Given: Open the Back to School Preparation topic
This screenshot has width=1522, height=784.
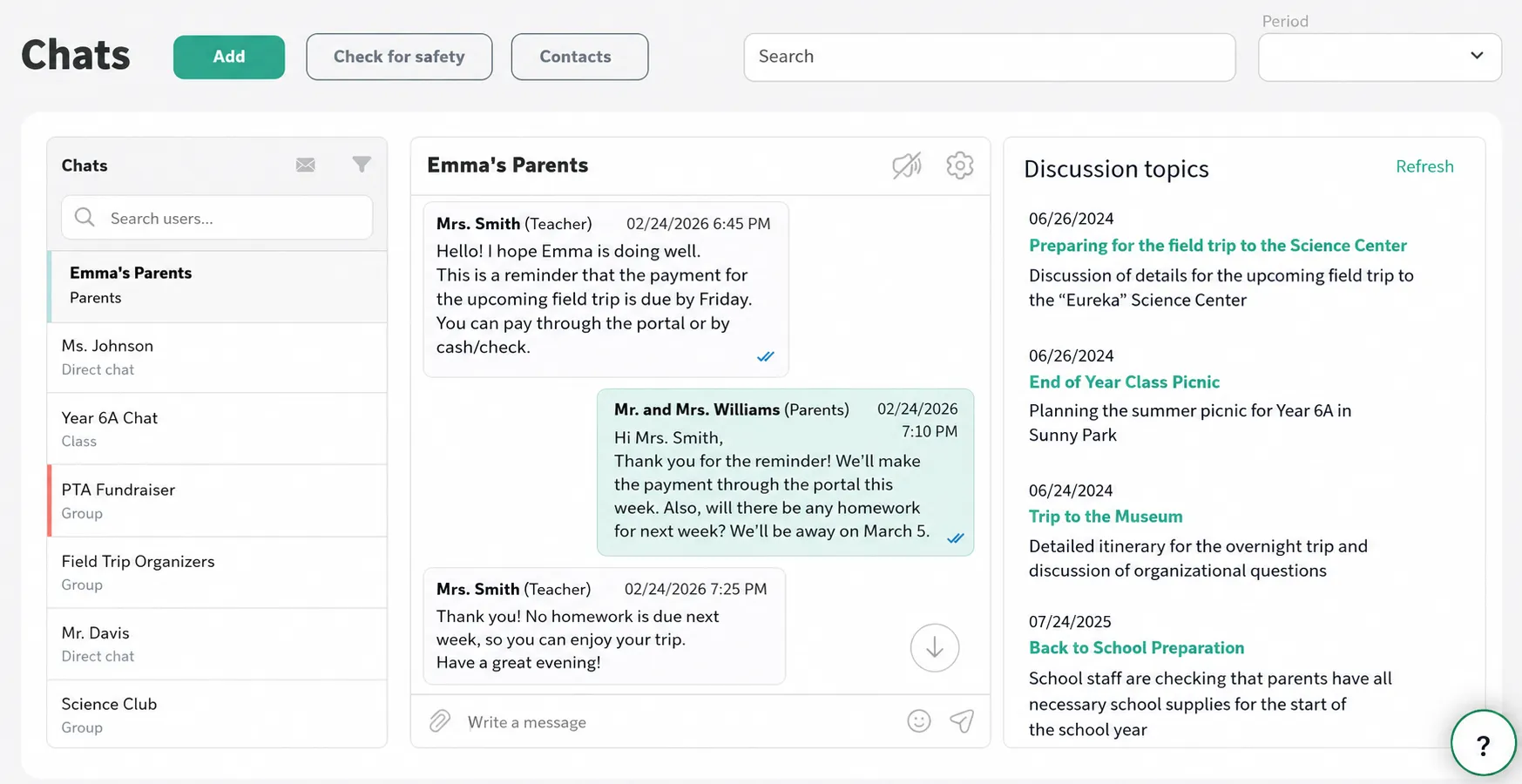Looking at the screenshot, I should click(x=1136, y=647).
